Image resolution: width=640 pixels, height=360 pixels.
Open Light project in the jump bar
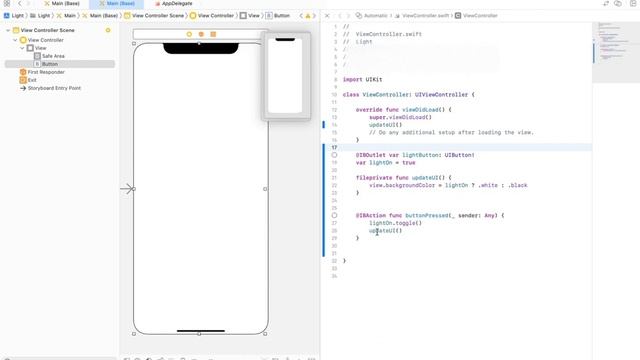pyautogui.click(x=14, y=16)
